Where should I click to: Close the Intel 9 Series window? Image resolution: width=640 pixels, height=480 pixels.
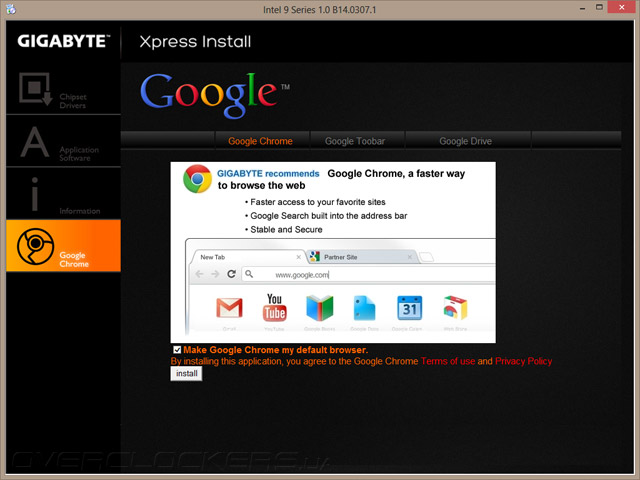tap(622, 7)
